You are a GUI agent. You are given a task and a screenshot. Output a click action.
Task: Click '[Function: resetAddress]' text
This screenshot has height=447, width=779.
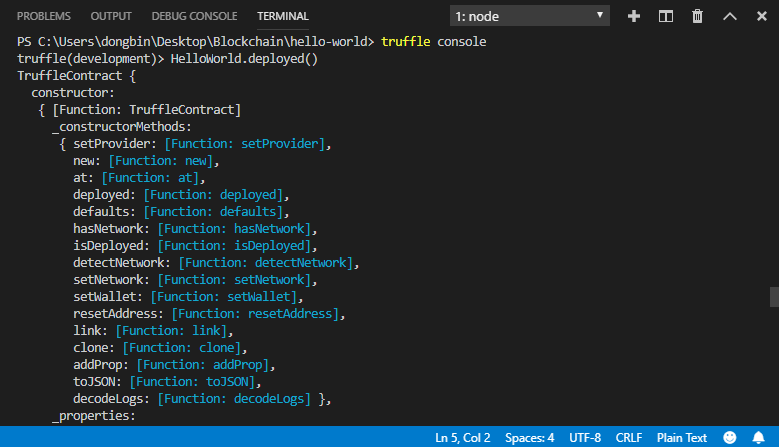255,313
